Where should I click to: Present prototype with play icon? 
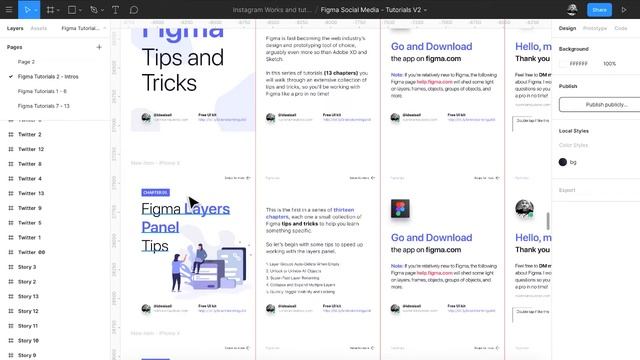point(624,9)
